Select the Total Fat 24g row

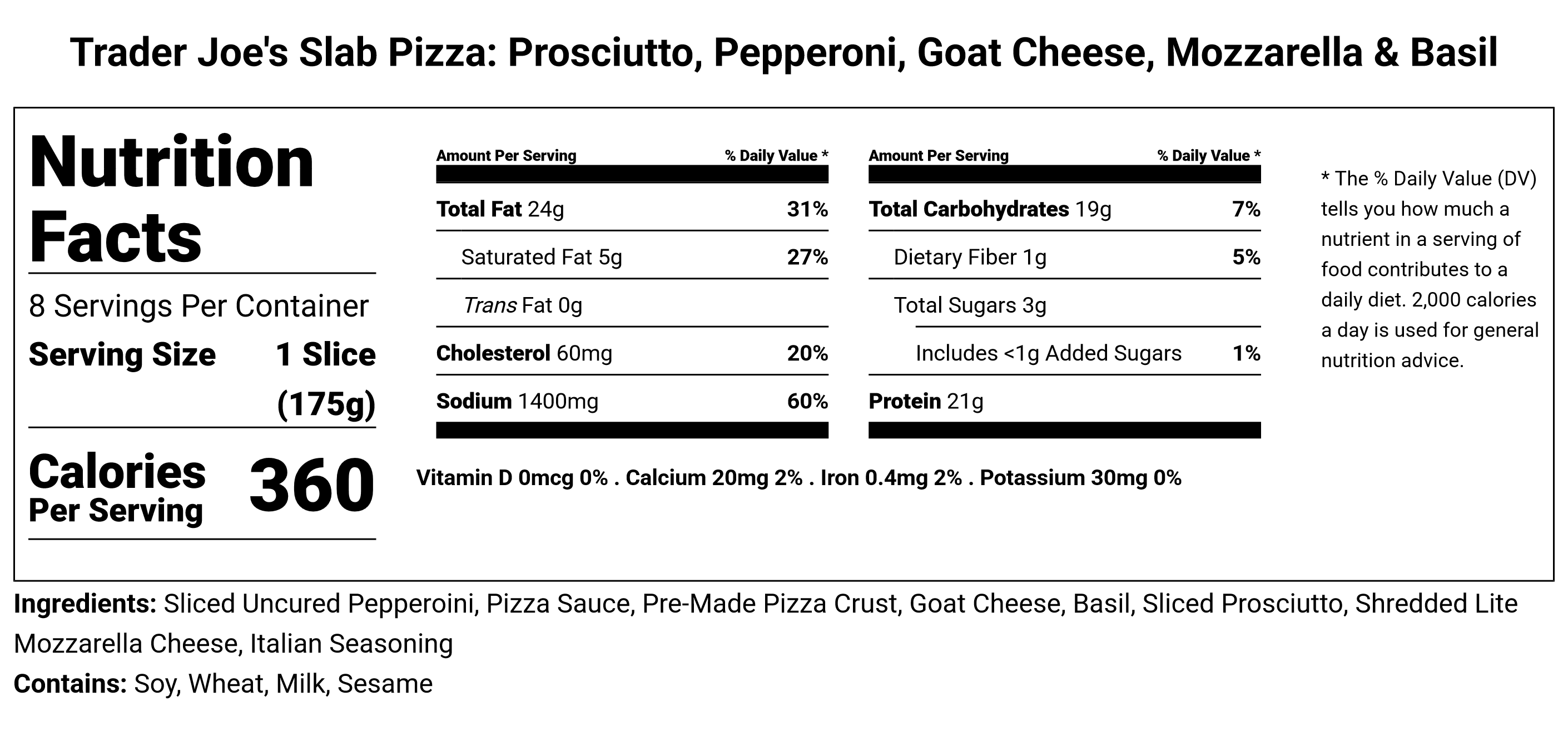coord(500,209)
